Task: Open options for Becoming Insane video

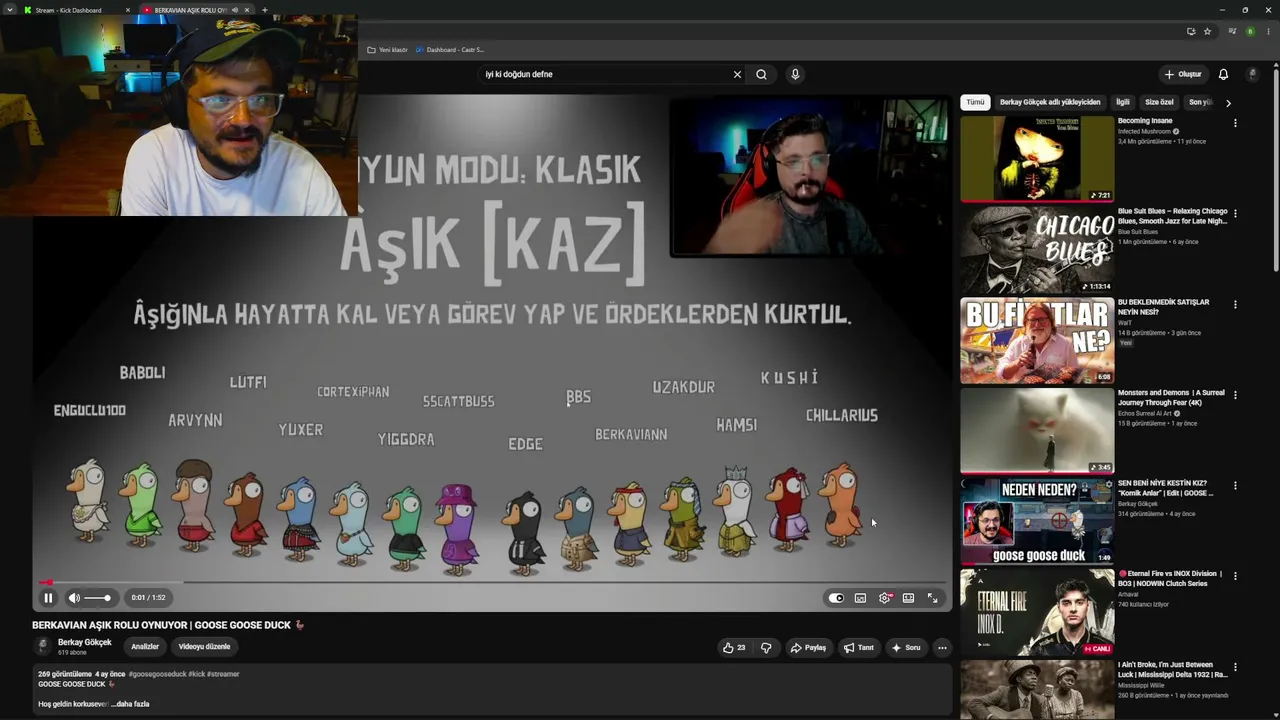Action: (x=1235, y=123)
